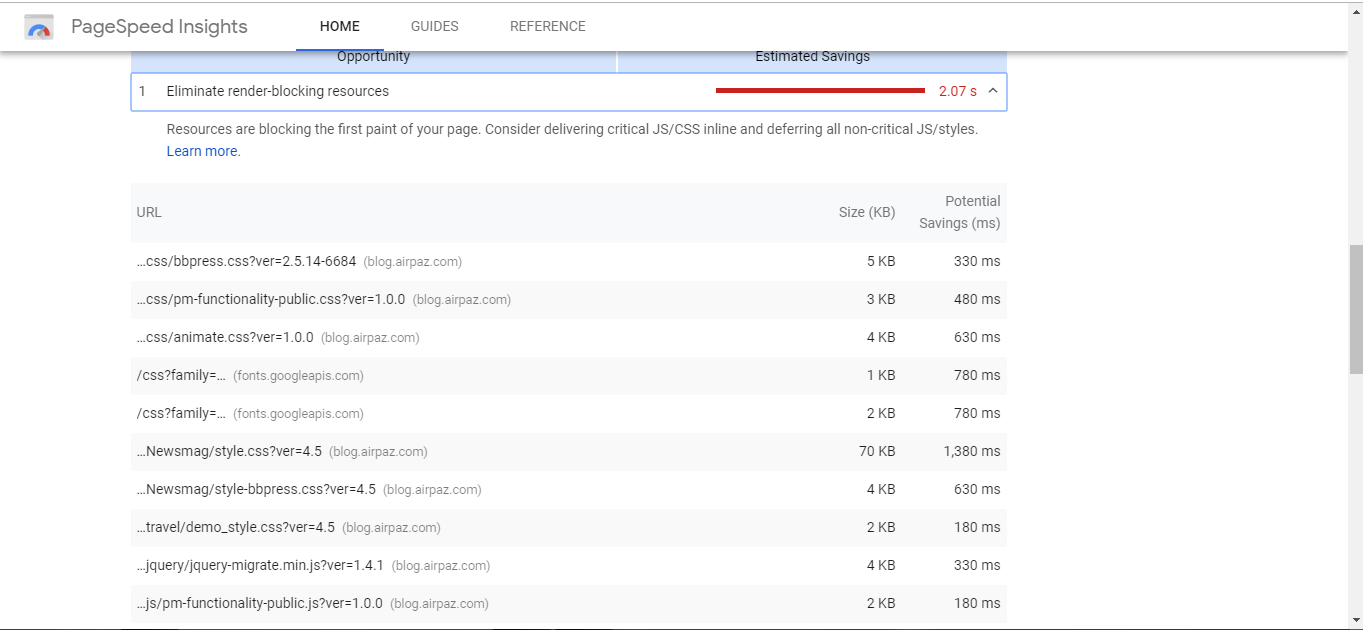Click 630 ms savings for style-bbpress.css
This screenshot has height=630, width=1363.
(977, 489)
